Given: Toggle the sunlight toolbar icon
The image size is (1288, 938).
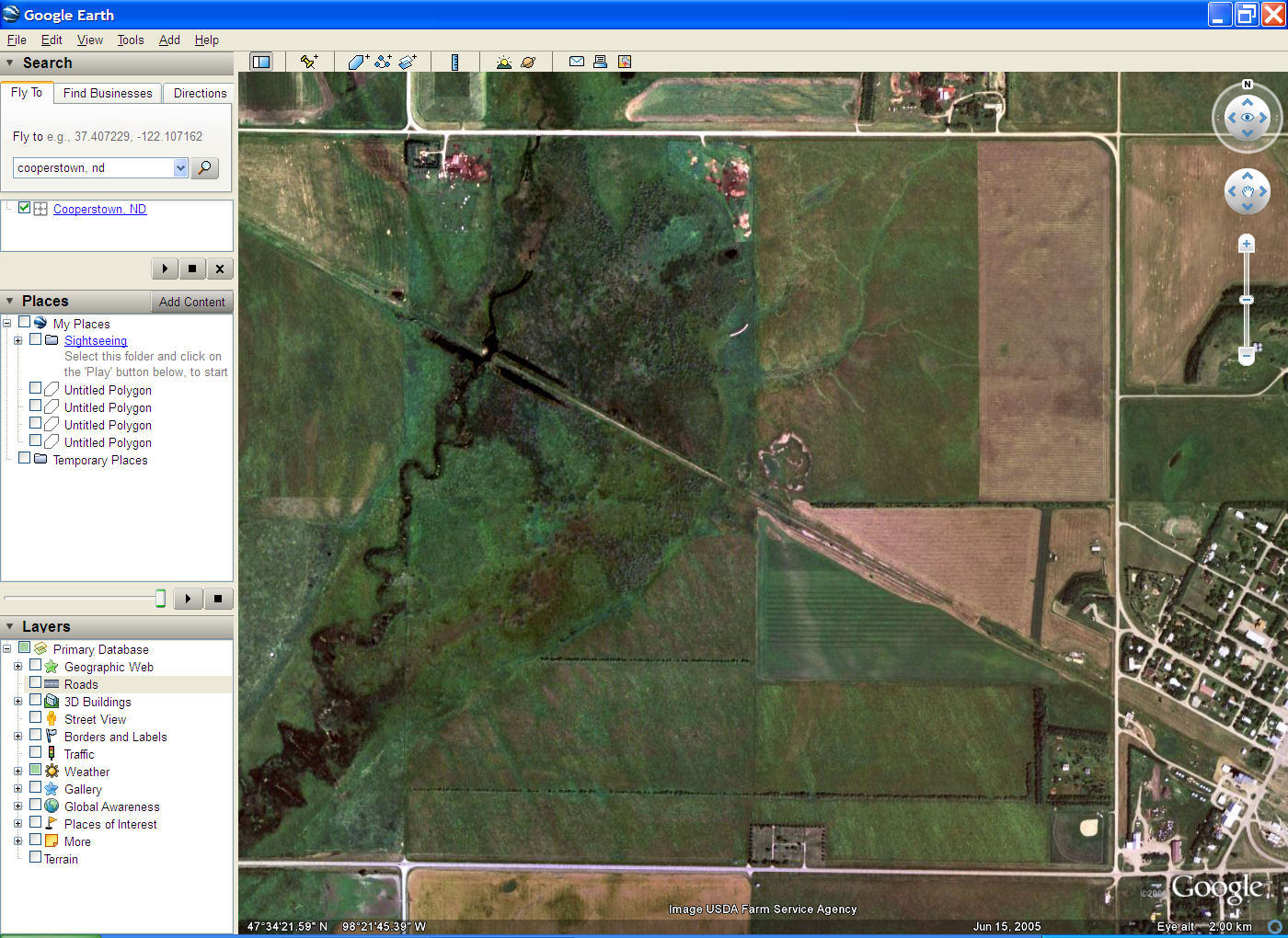Looking at the screenshot, I should (x=503, y=62).
